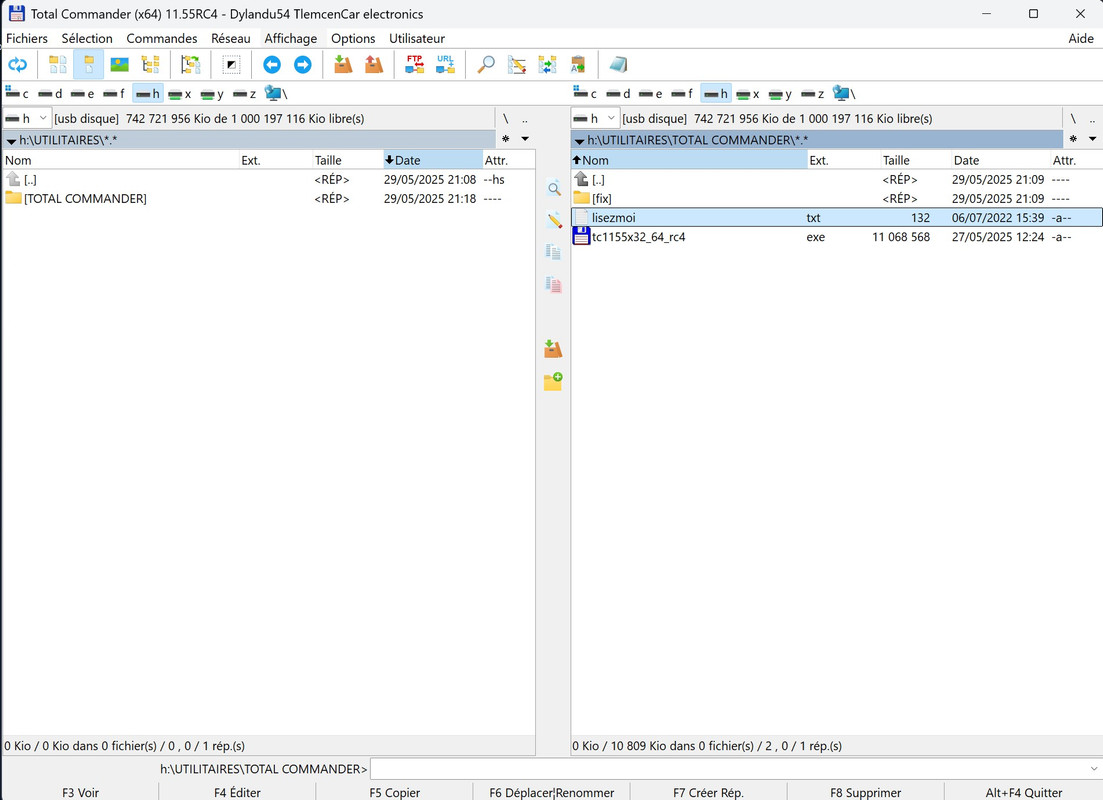Select drive c in the left drive bar
This screenshot has height=800, width=1103.
[17, 94]
